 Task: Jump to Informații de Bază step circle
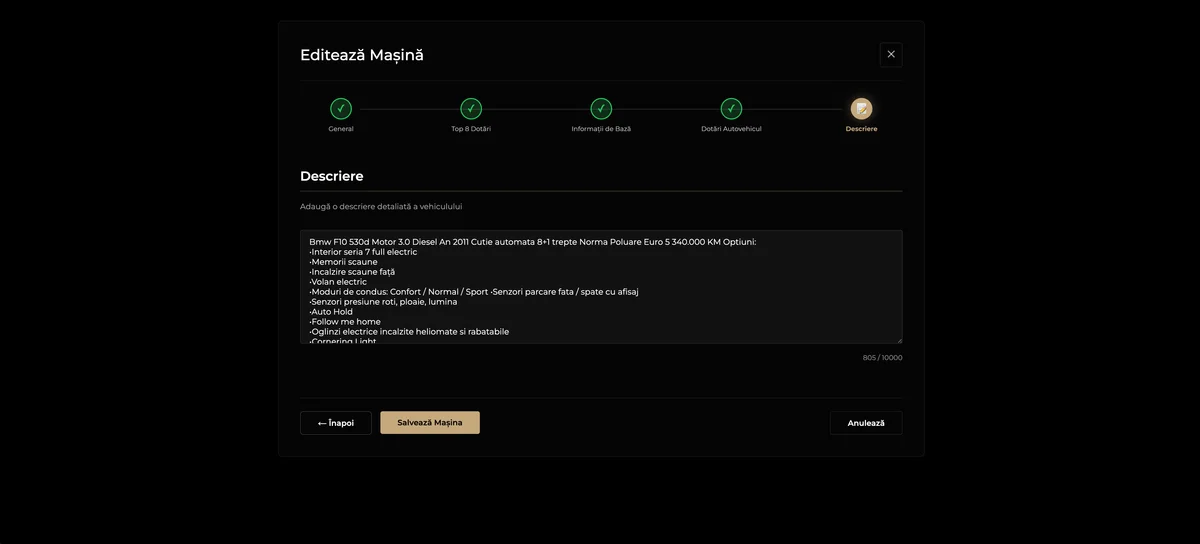pos(601,109)
